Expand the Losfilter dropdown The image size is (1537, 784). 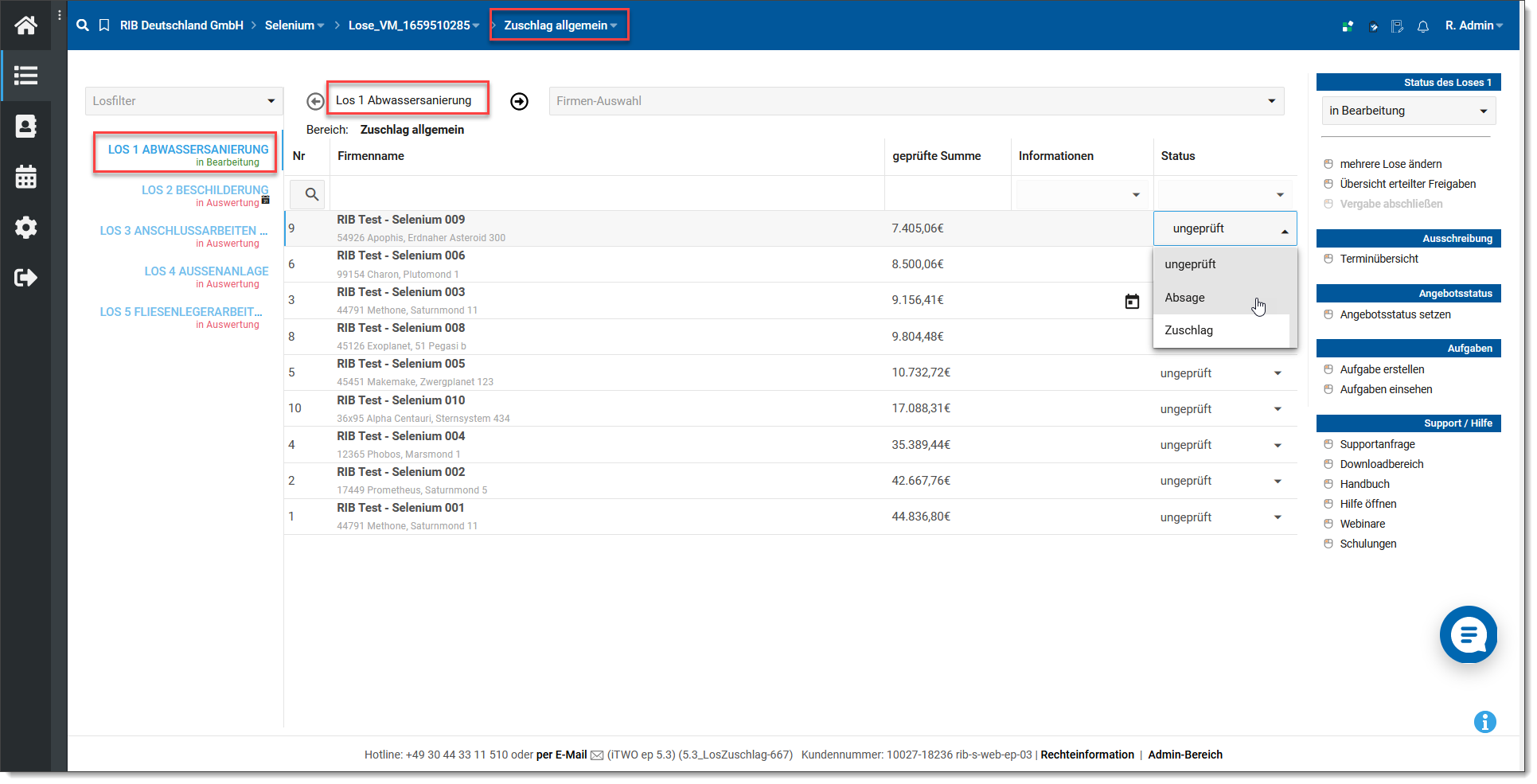pos(183,101)
